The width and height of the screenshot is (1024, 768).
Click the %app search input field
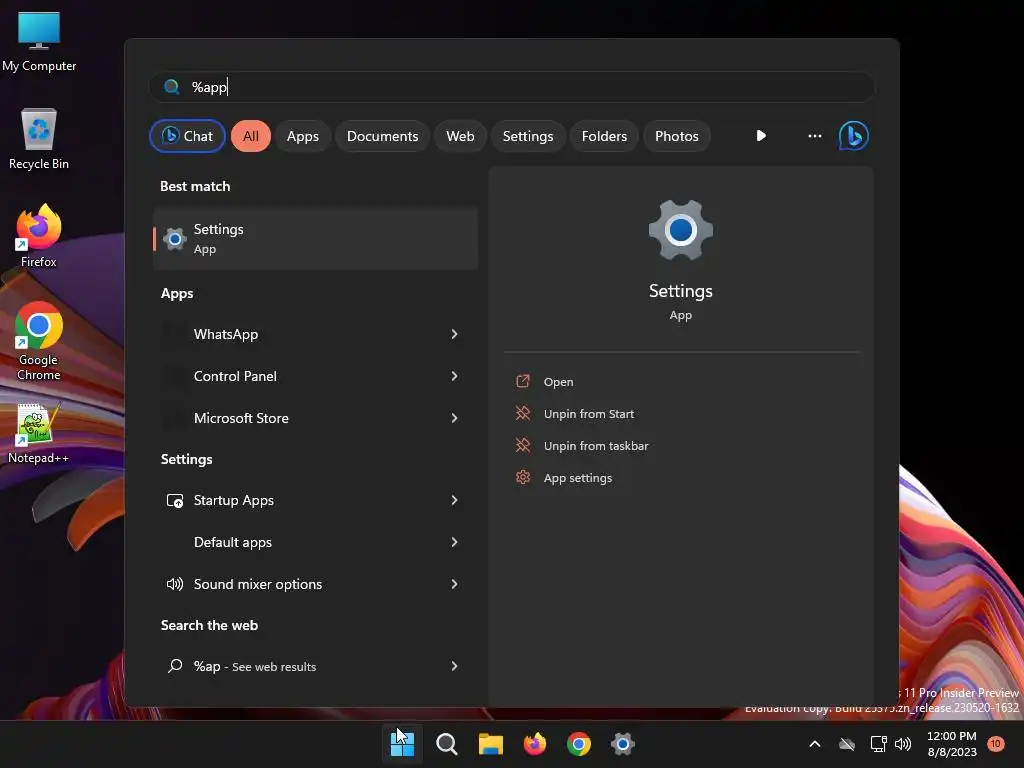[512, 87]
